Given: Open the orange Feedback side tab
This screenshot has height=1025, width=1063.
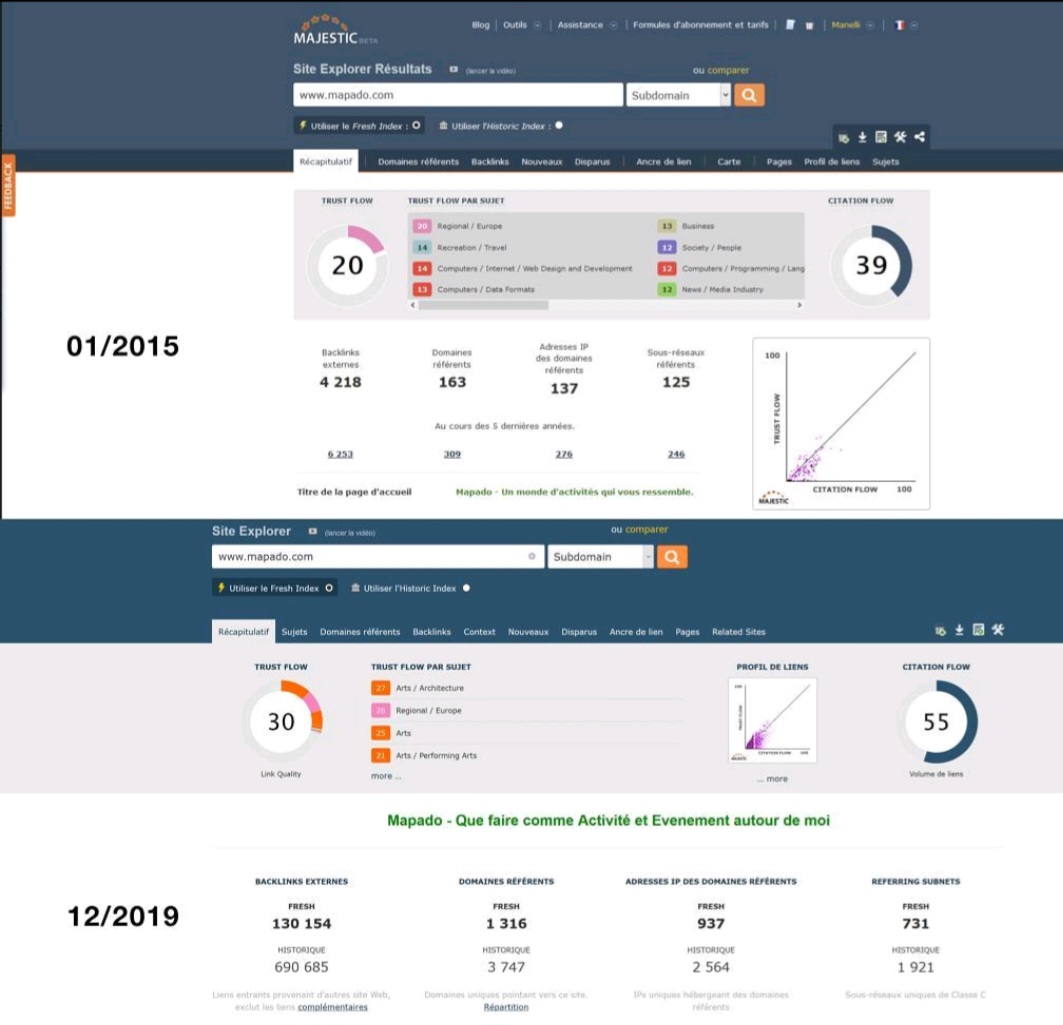Looking at the screenshot, I should point(8,186).
